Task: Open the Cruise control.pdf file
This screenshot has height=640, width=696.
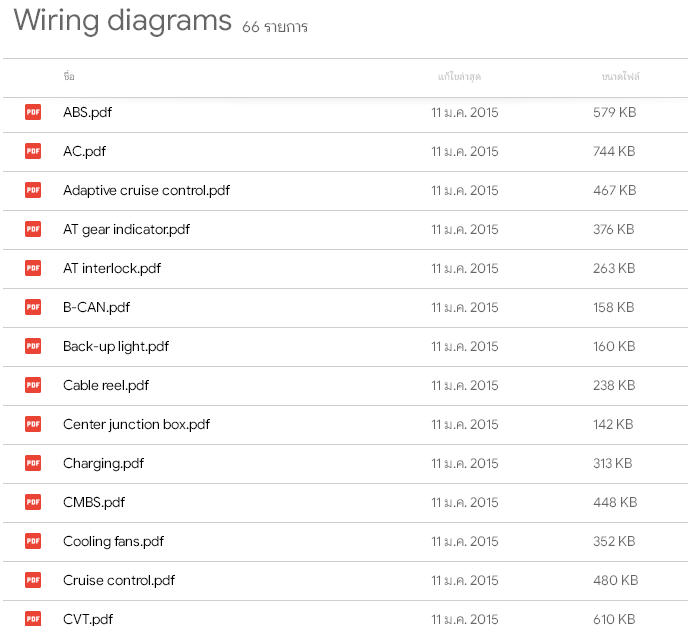Action: 119,580
